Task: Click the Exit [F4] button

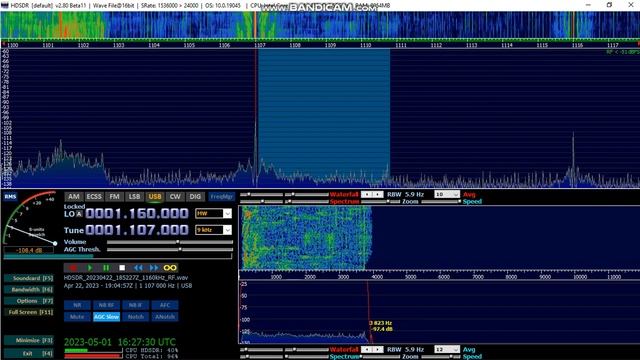Action: click(x=29, y=353)
